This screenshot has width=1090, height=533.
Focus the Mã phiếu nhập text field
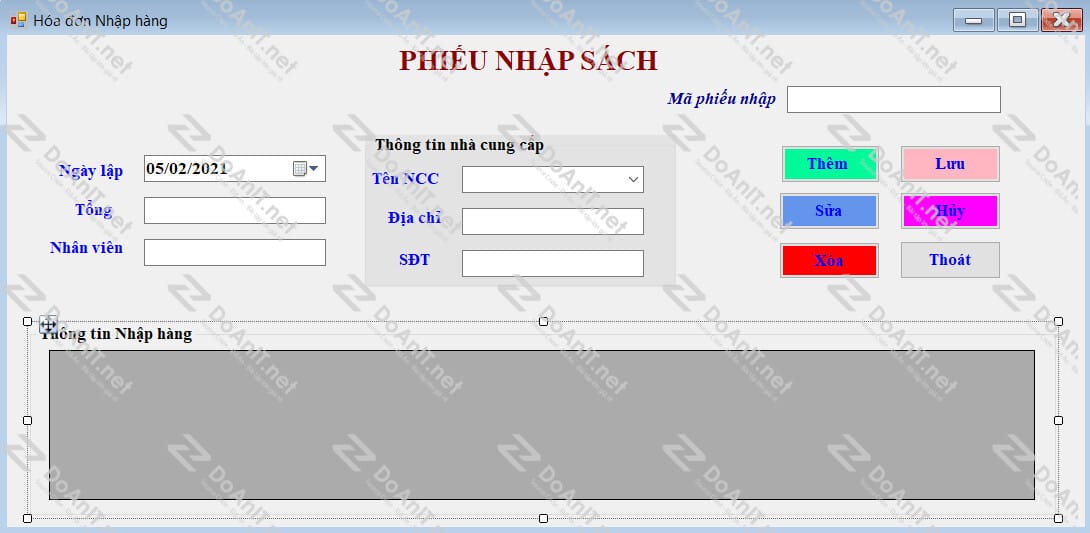893,99
